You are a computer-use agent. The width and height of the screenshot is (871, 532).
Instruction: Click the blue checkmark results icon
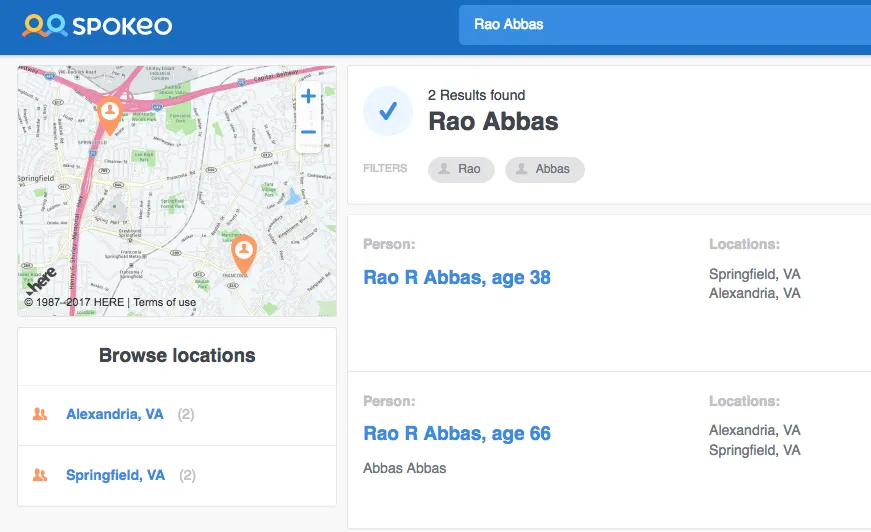point(388,111)
